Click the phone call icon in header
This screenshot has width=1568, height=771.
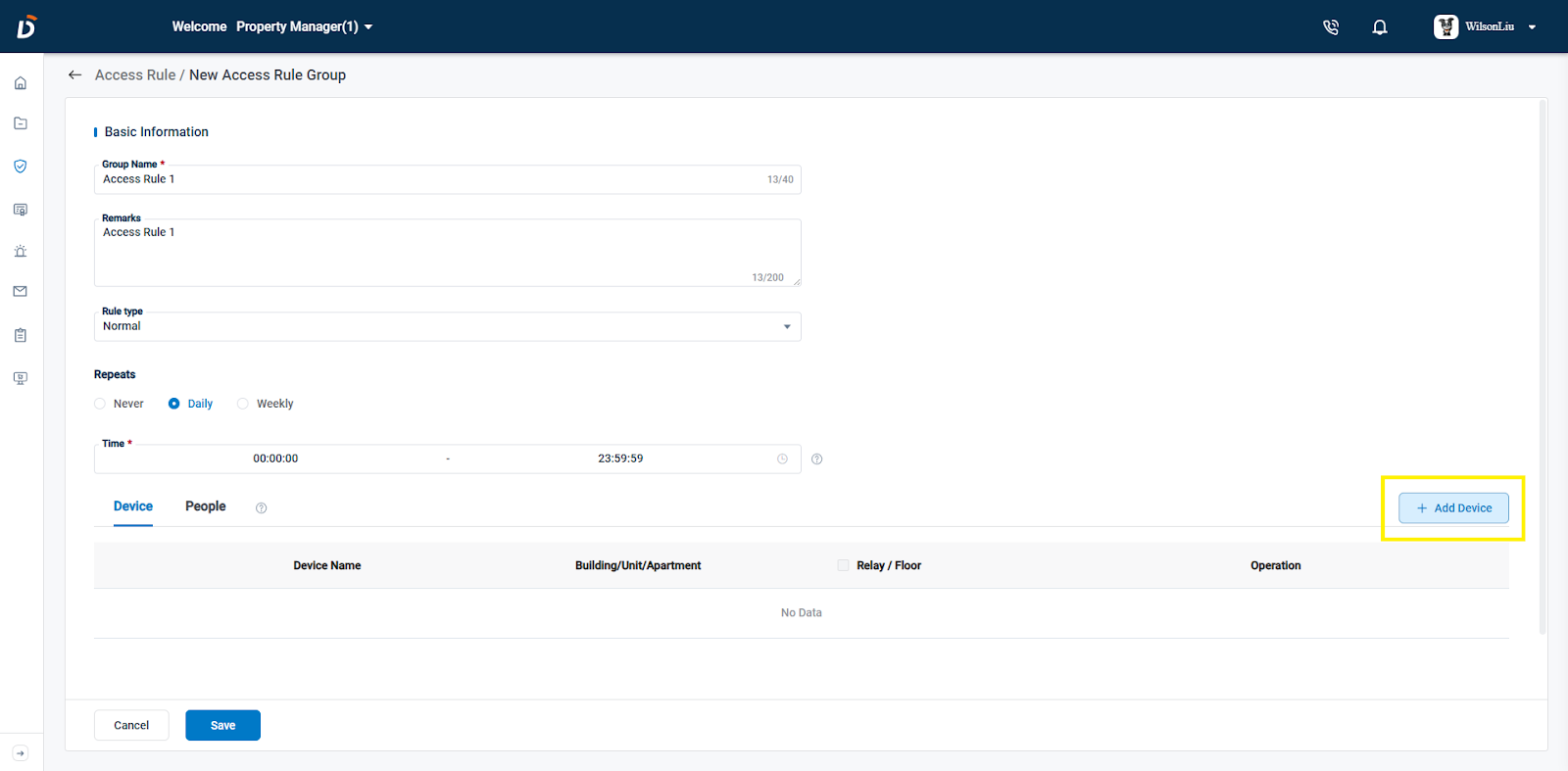[1330, 27]
